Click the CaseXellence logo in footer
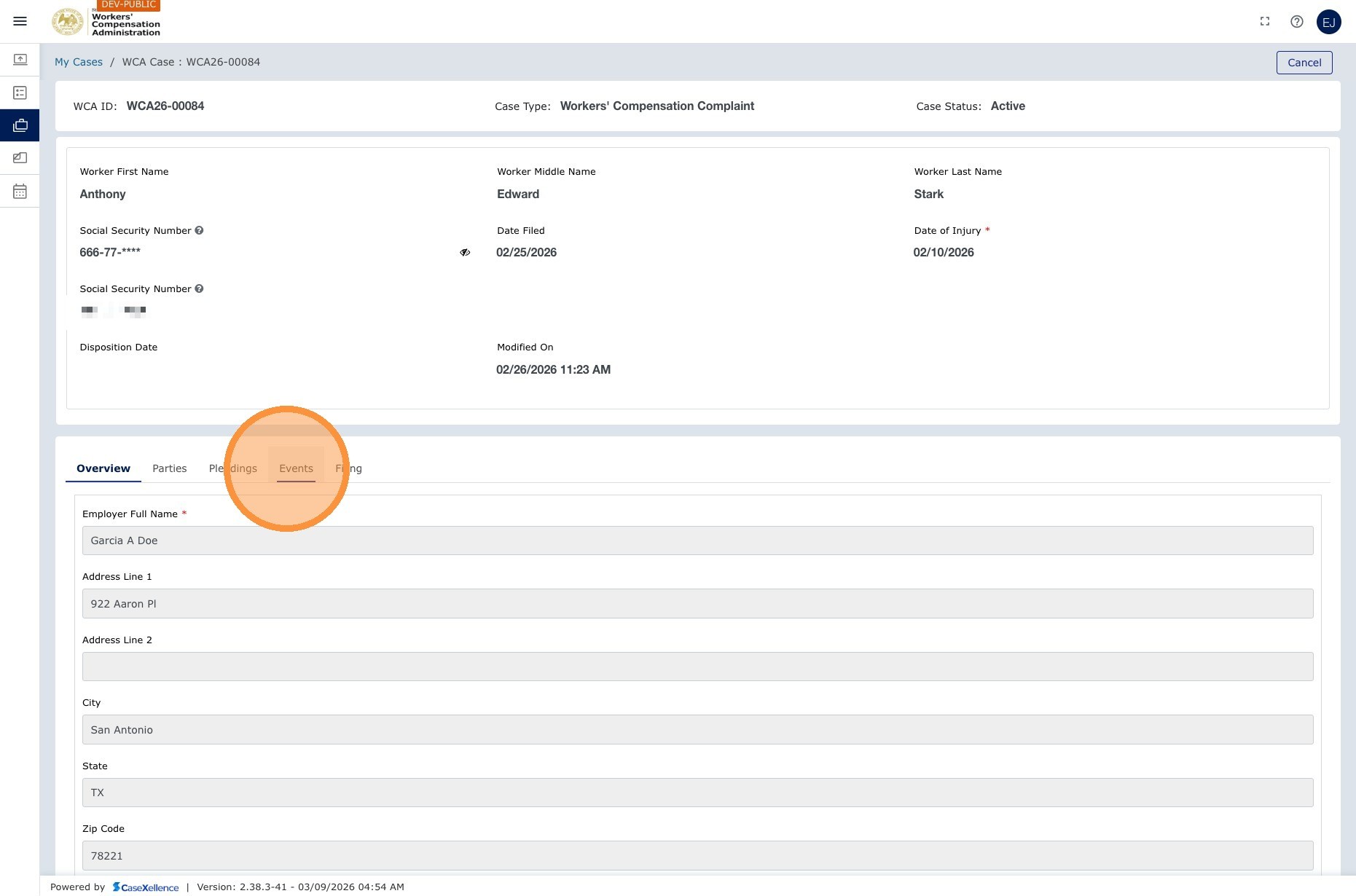The height and width of the screenshot is (896, 1356). tap(146, 887)
